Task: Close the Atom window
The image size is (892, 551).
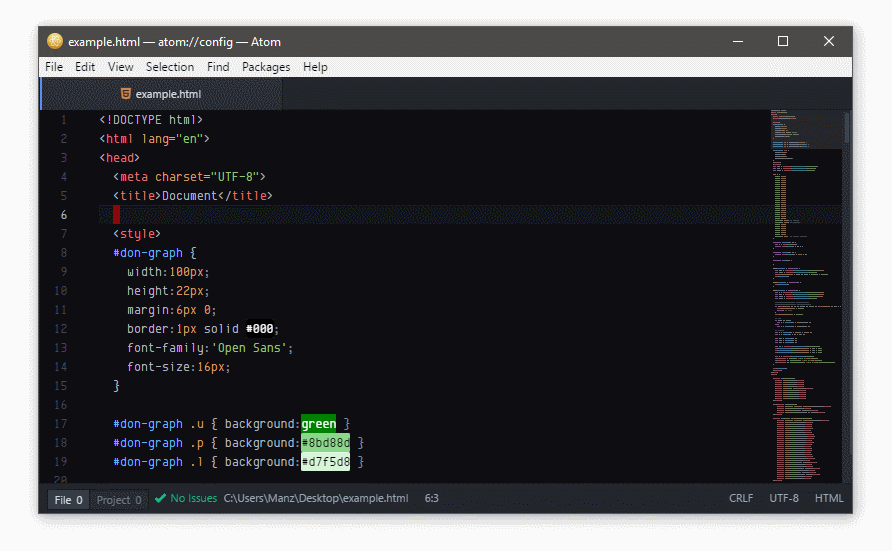Action: coord(829,42)
